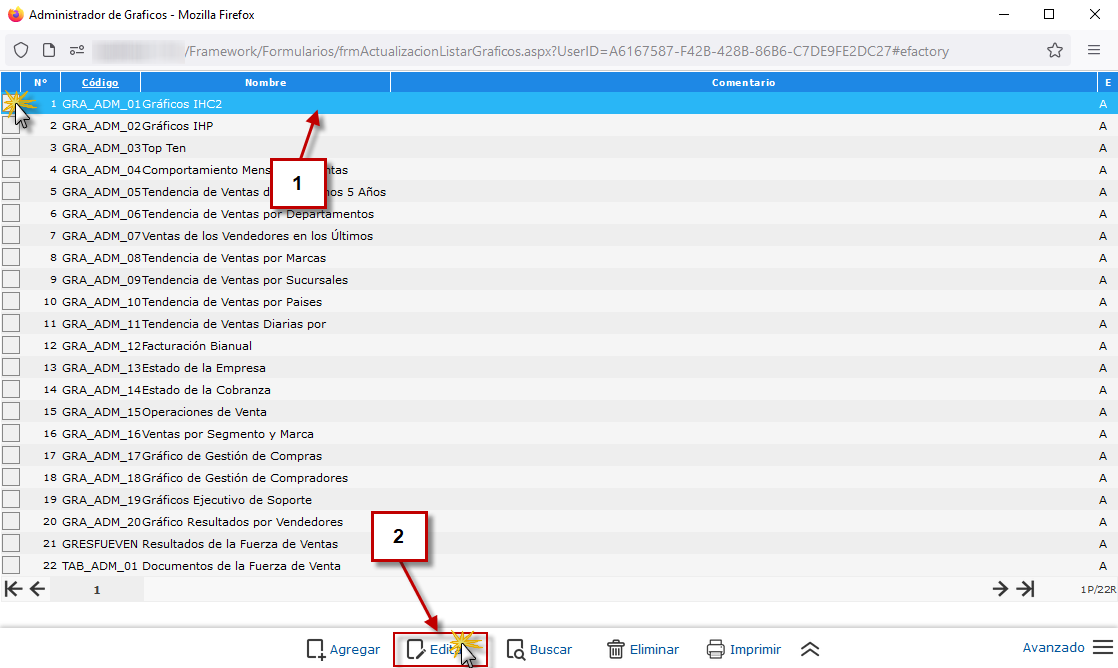The width and height of the screenshot is (1118, 668).
Task: Go to last page arrow
Action: click(x=1025, y=589)
